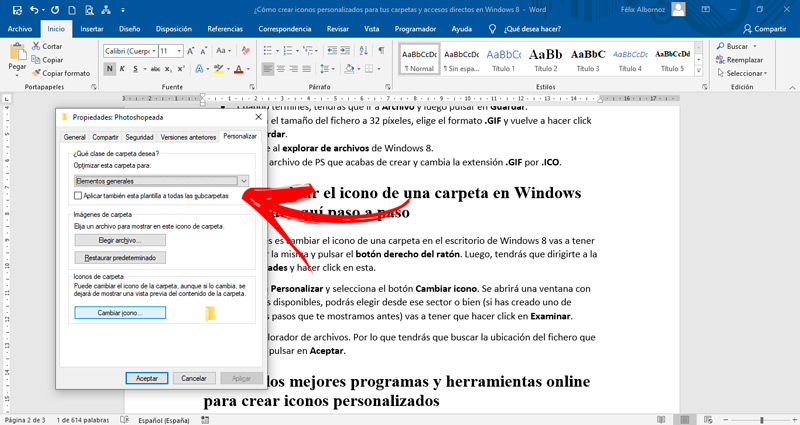
Task: Apply strikethrough with the abc icon
Action: (x=156, y=68)
